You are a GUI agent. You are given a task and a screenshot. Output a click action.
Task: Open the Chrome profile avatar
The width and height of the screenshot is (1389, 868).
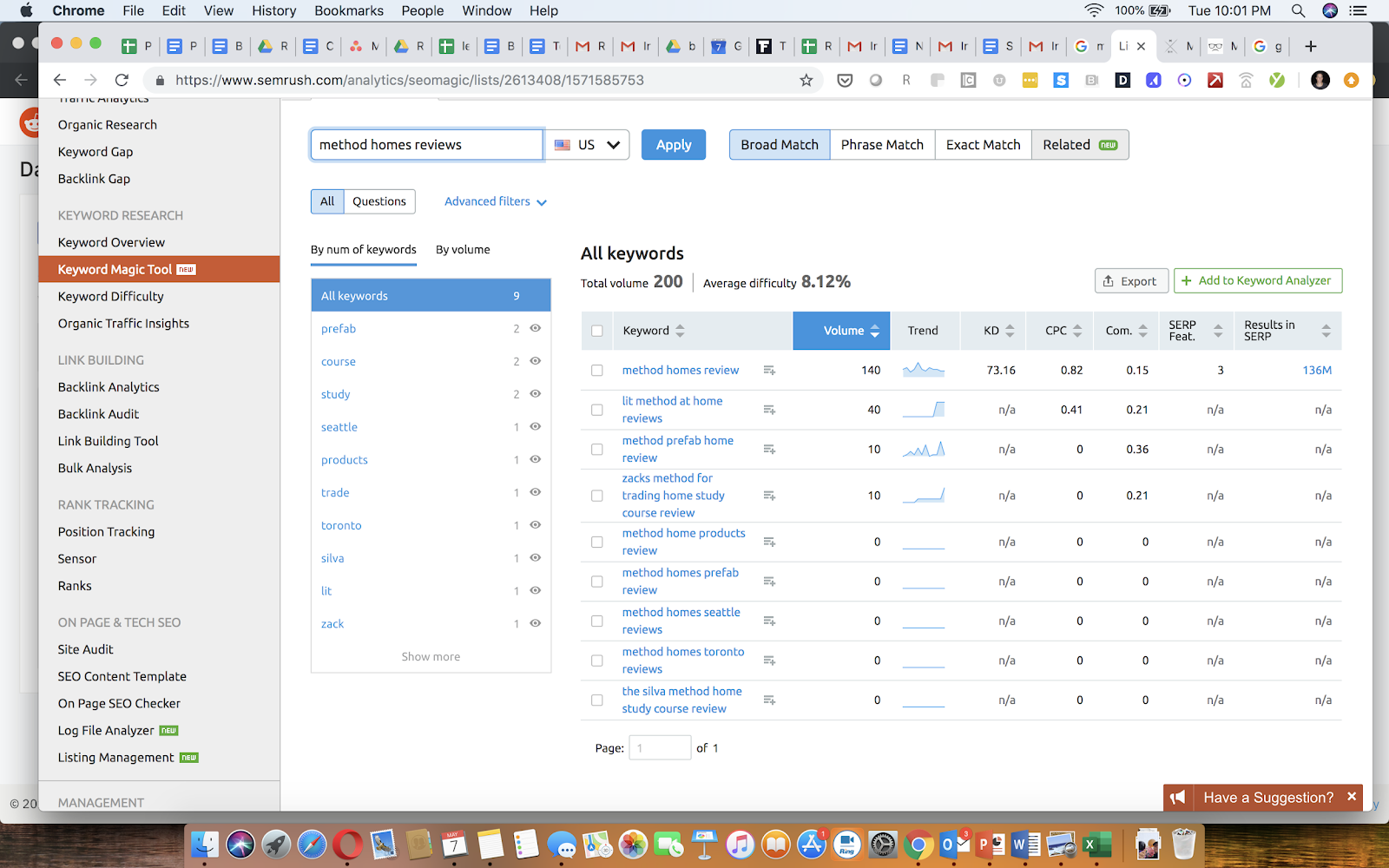[1320, 80]
